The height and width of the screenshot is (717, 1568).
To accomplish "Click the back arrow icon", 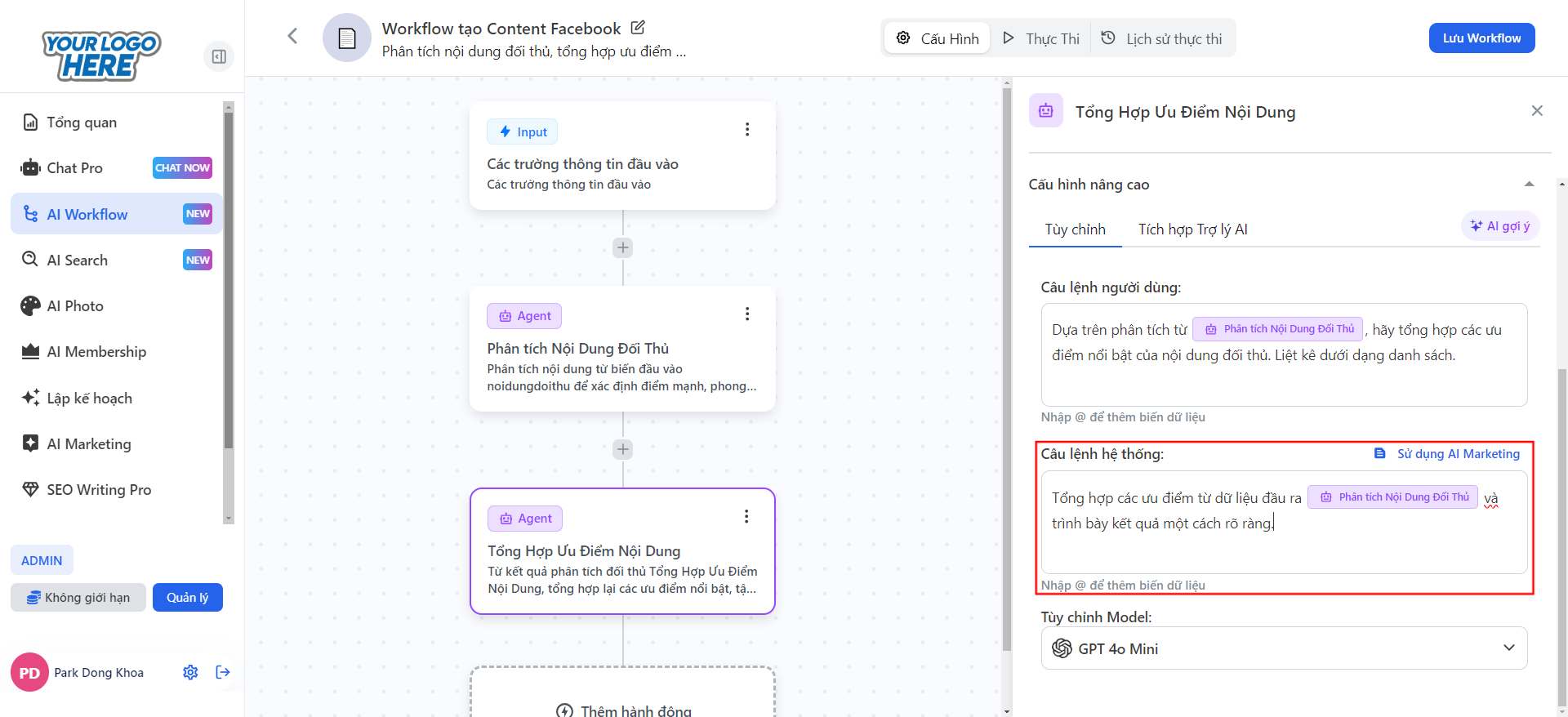I will [292, 36].
